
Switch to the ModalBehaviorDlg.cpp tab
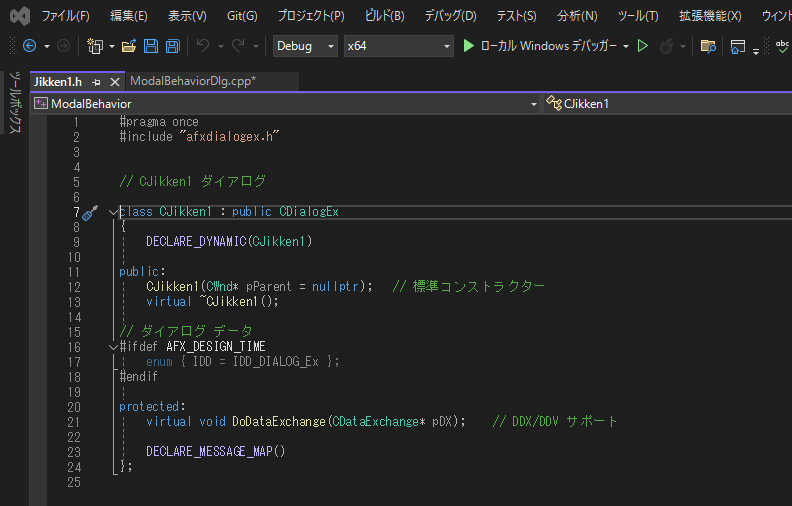192,81
